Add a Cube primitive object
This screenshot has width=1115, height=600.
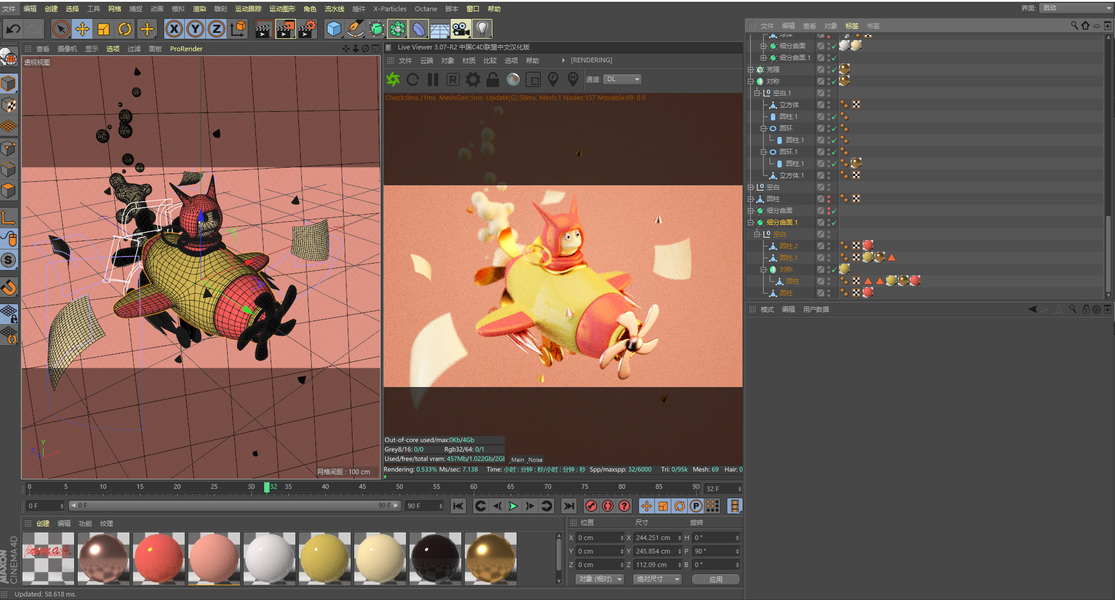[x=334, y=29]
